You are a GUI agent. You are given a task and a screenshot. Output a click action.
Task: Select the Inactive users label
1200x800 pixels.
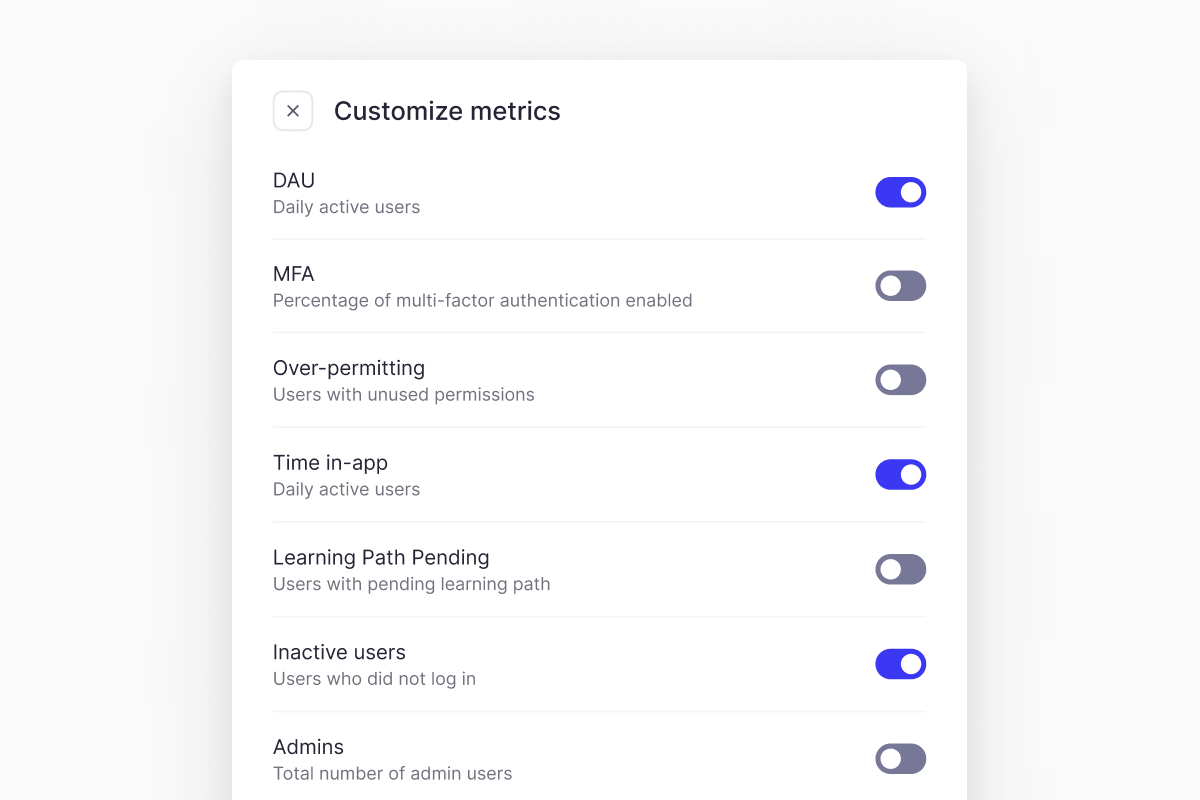click(x=339, y=653)
